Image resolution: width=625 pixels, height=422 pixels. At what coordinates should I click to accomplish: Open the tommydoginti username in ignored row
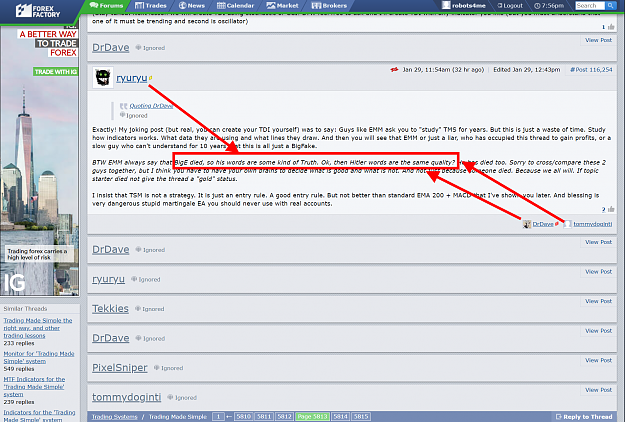point(127,397)
